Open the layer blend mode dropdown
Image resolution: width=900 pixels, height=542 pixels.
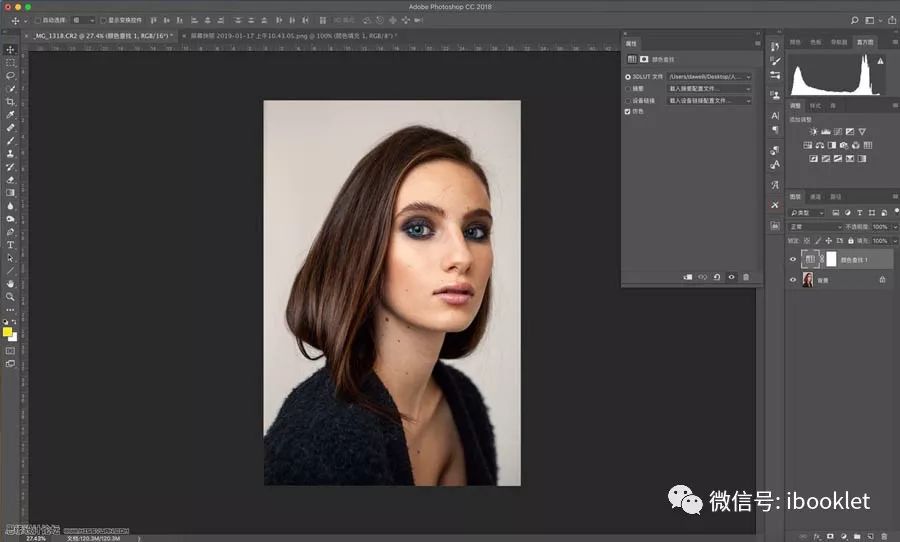click(815, 227)
